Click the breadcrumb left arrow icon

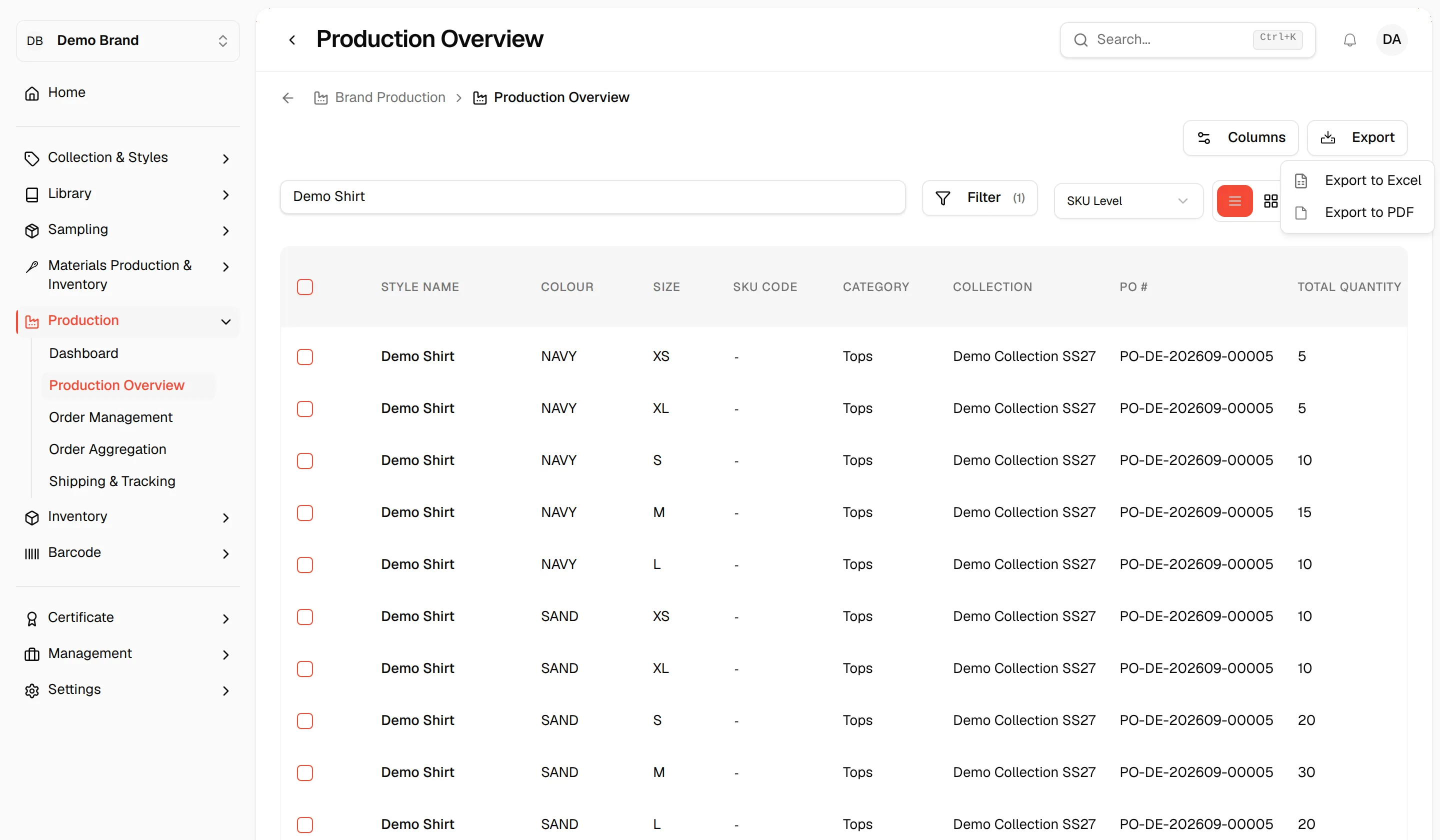click(x=288, y=97)
